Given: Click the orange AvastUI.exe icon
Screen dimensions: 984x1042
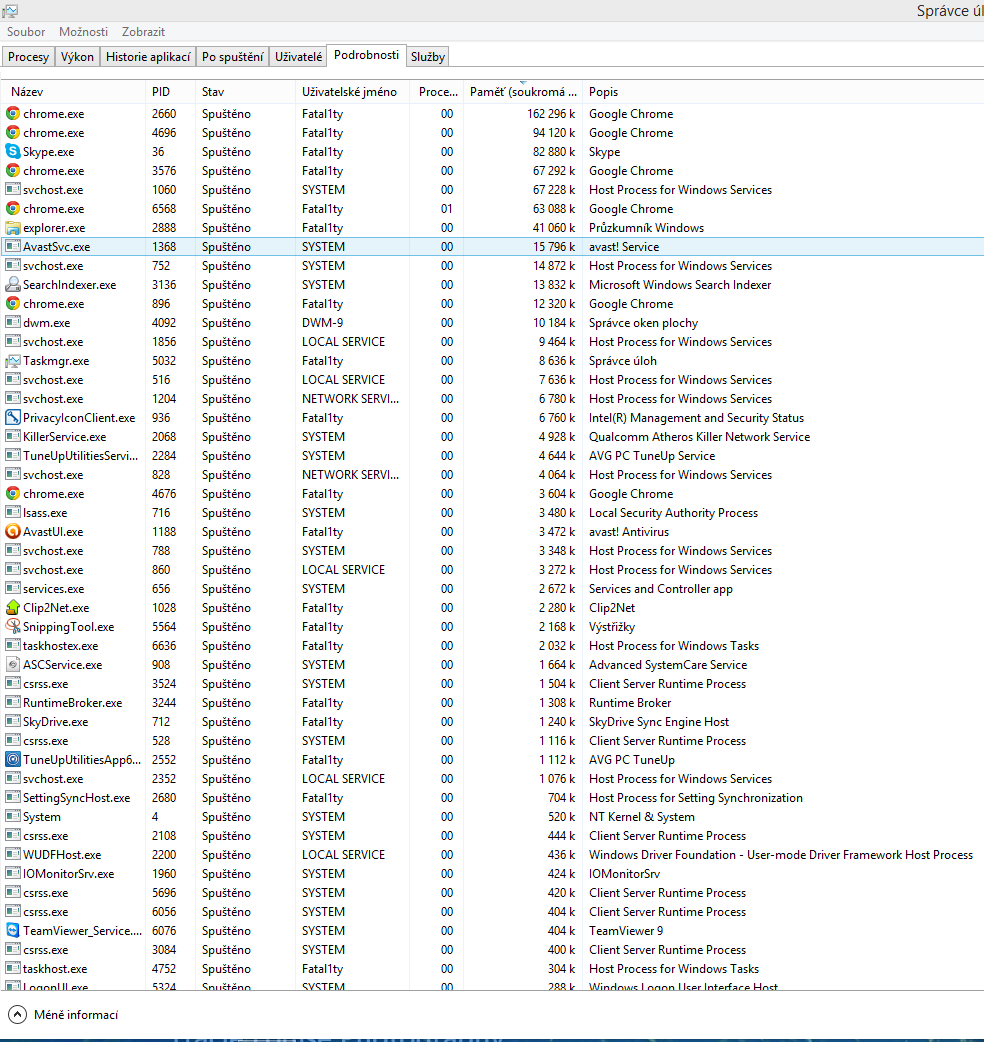Looking at the screenshot, I should [x=13, y=532].
